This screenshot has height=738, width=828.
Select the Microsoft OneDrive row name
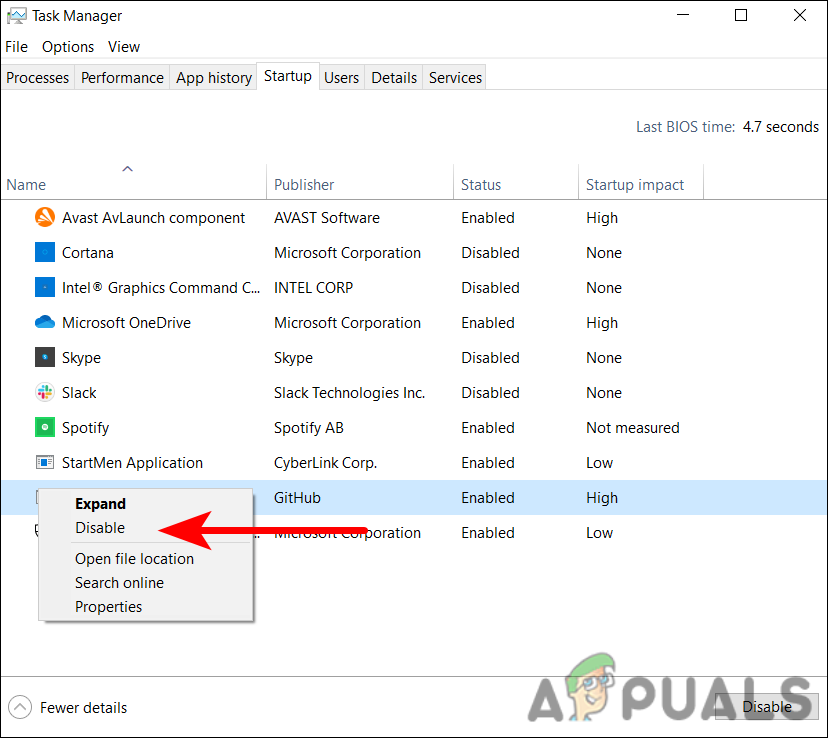pyautogui.click(x=126, y=323)
